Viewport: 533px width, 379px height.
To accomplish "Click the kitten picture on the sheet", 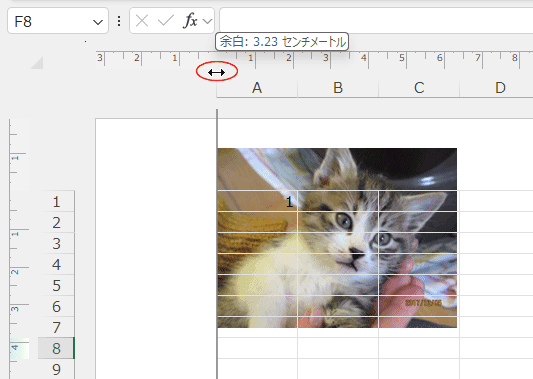I will click(337, 238).
